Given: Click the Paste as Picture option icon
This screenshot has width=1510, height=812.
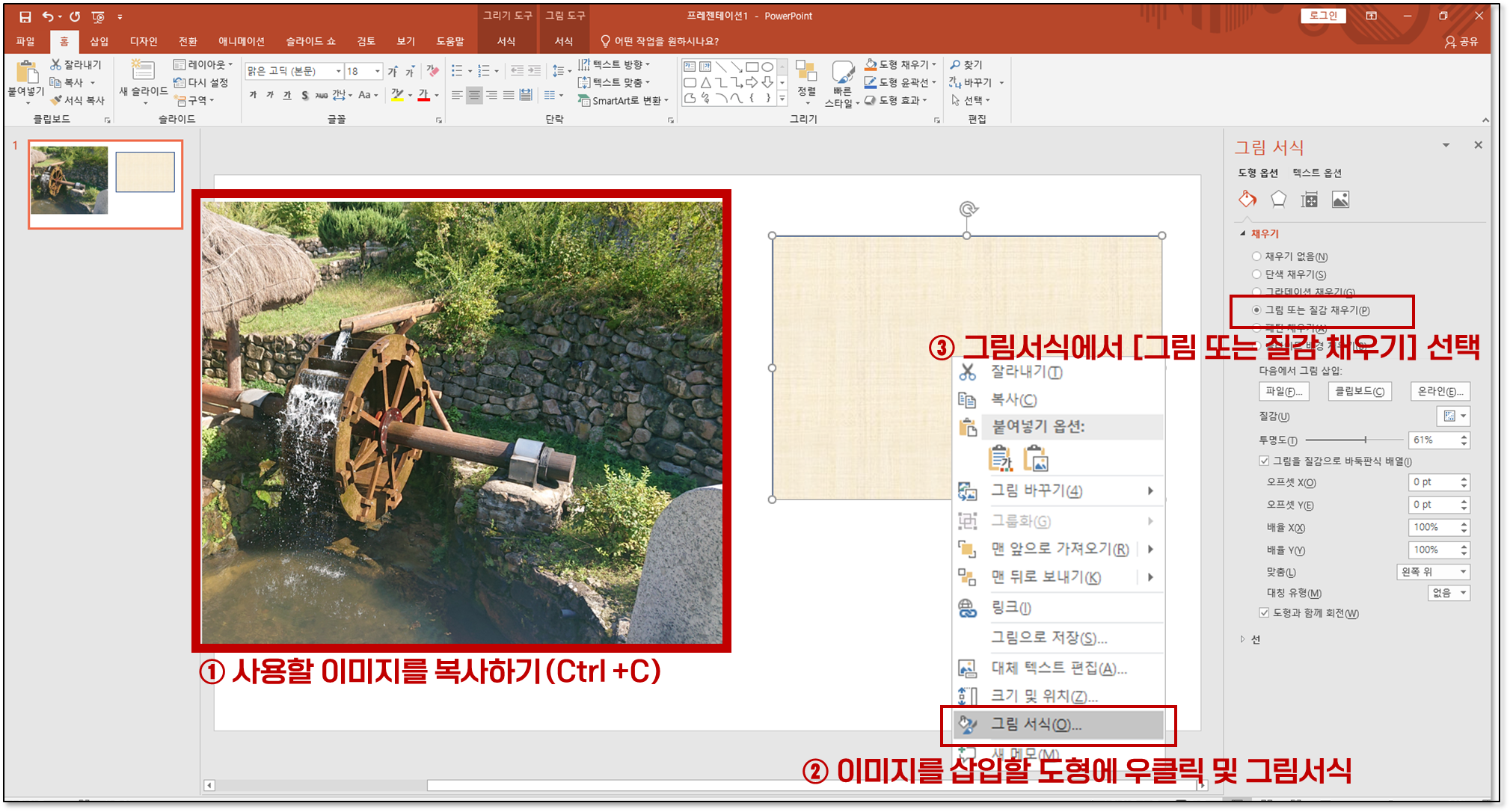Looking at the screenshot, I should click(x=1036, y=458).
